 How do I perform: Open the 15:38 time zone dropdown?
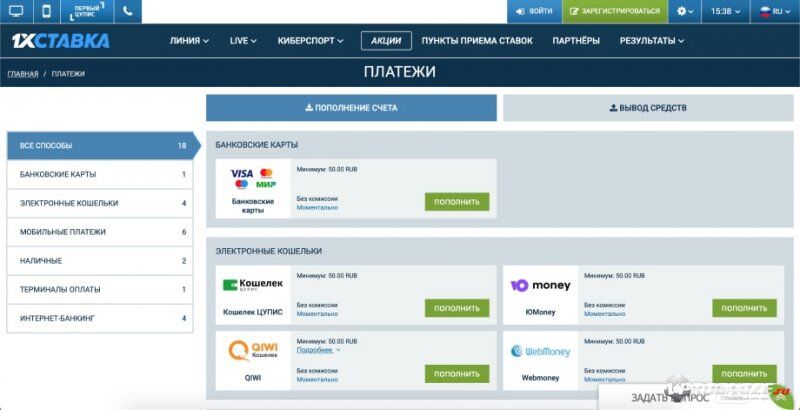click(726, 11)
